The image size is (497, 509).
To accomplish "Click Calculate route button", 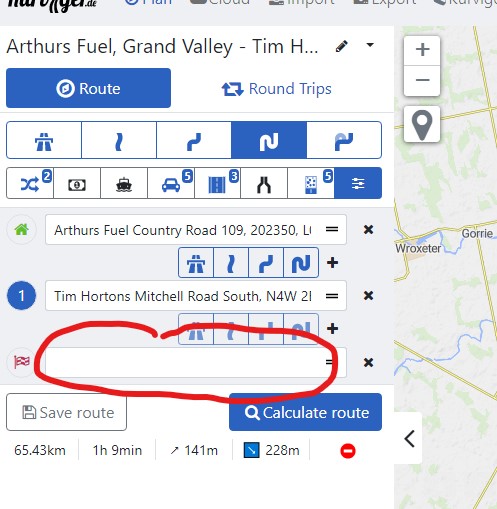I will pyautogui.click(x=305, y=412).
